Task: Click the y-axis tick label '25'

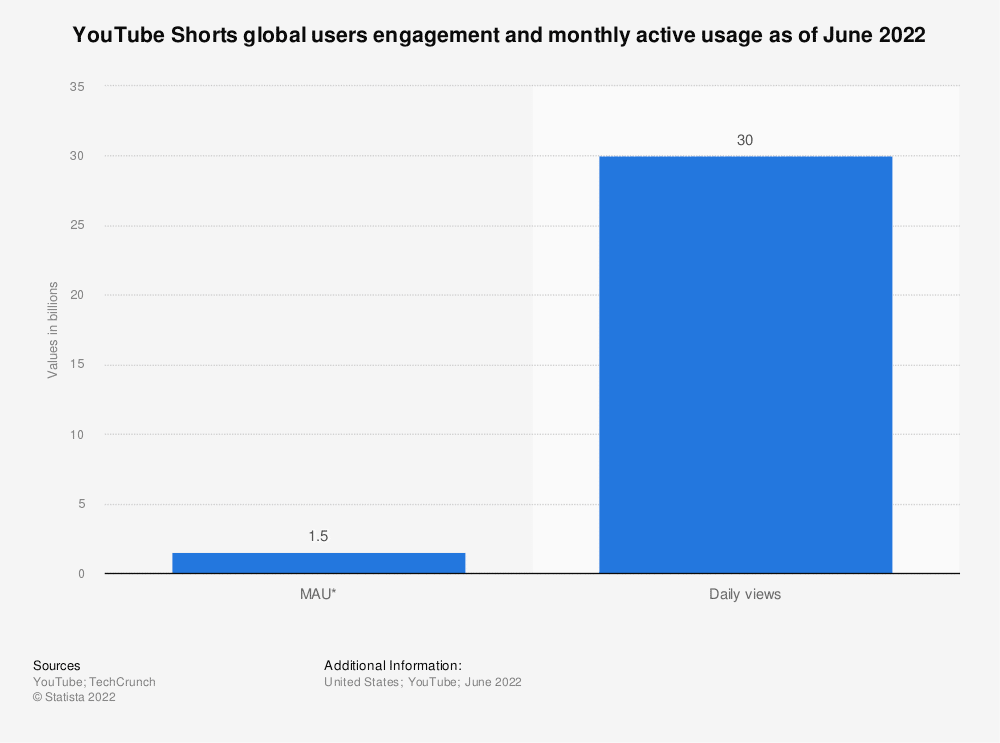Action: (x=77, y=226)
